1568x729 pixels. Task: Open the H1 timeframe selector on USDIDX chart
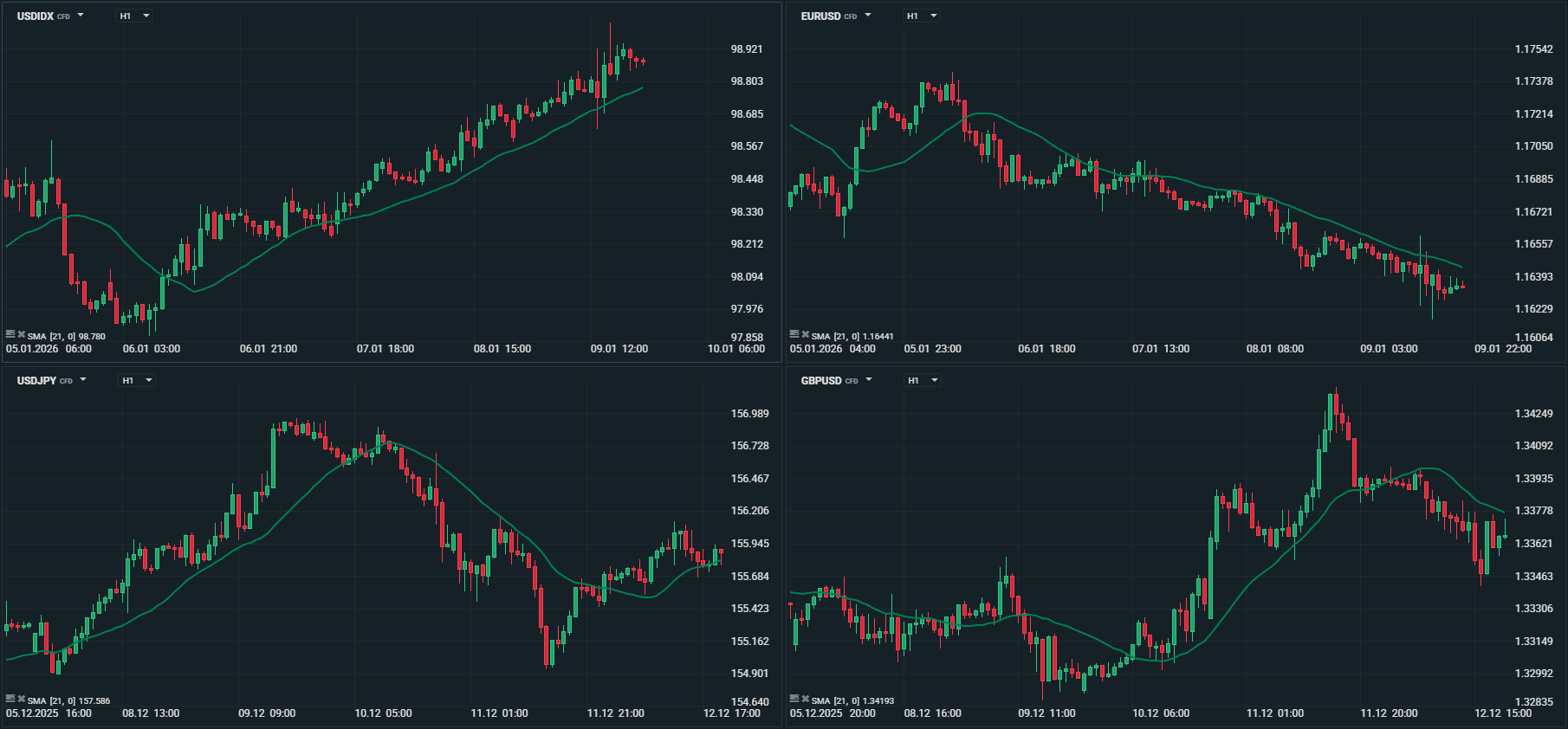(x=135, y=16)
